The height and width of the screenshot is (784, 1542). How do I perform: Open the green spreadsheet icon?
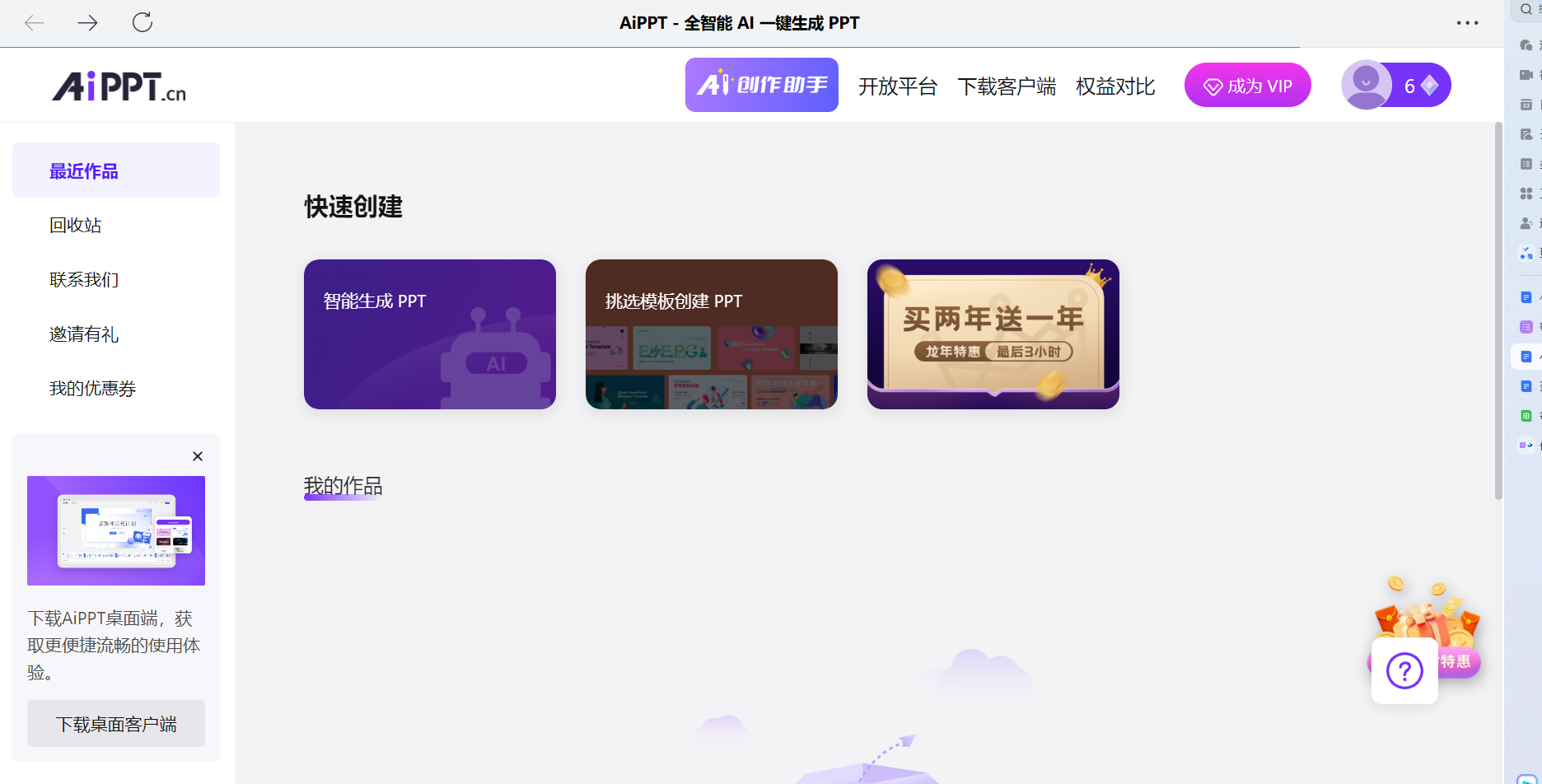click(x=1526, y=416)
